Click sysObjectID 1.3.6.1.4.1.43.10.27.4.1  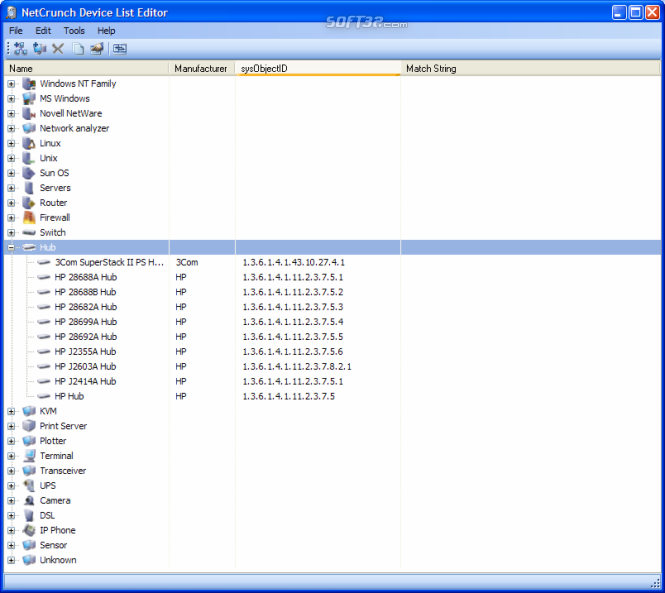tap(293, 262)
